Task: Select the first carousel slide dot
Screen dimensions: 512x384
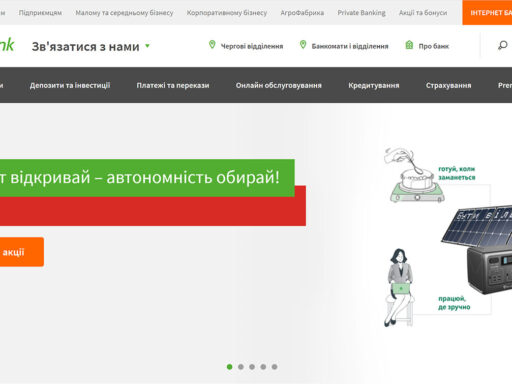Action: point(229,367)
